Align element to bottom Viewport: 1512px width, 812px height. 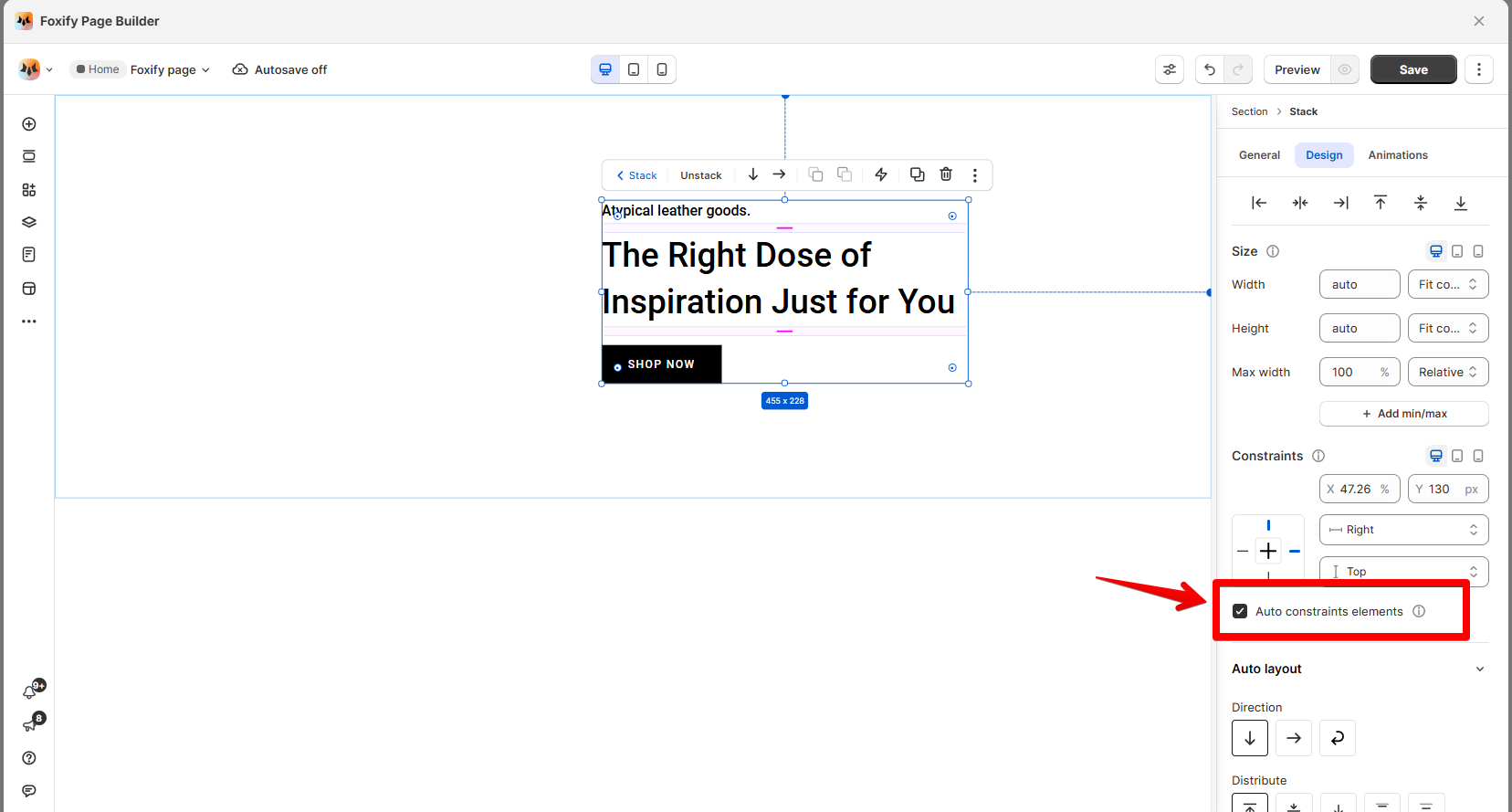[1461, 203]
